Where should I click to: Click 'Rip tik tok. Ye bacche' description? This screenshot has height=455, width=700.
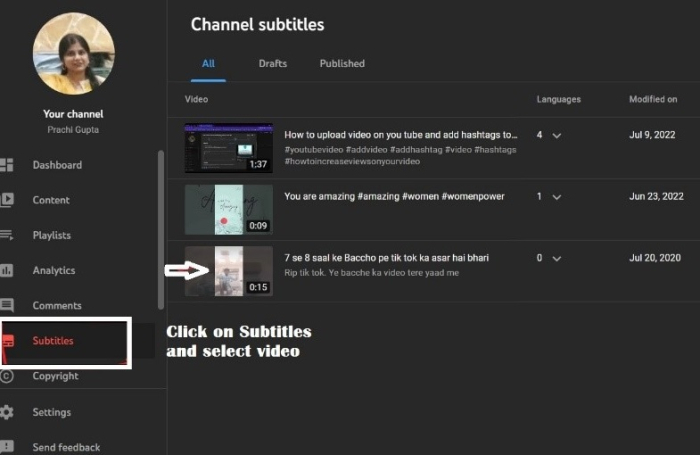(371, 273)
